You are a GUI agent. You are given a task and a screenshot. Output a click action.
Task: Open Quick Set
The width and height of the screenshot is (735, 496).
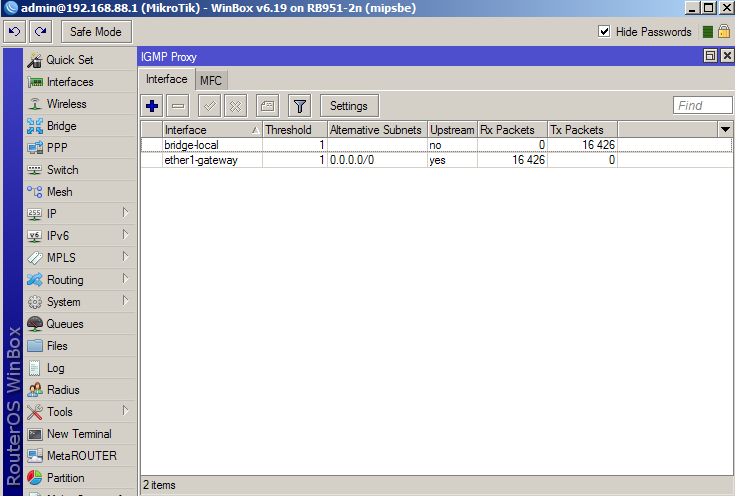[x=80, y=60]
